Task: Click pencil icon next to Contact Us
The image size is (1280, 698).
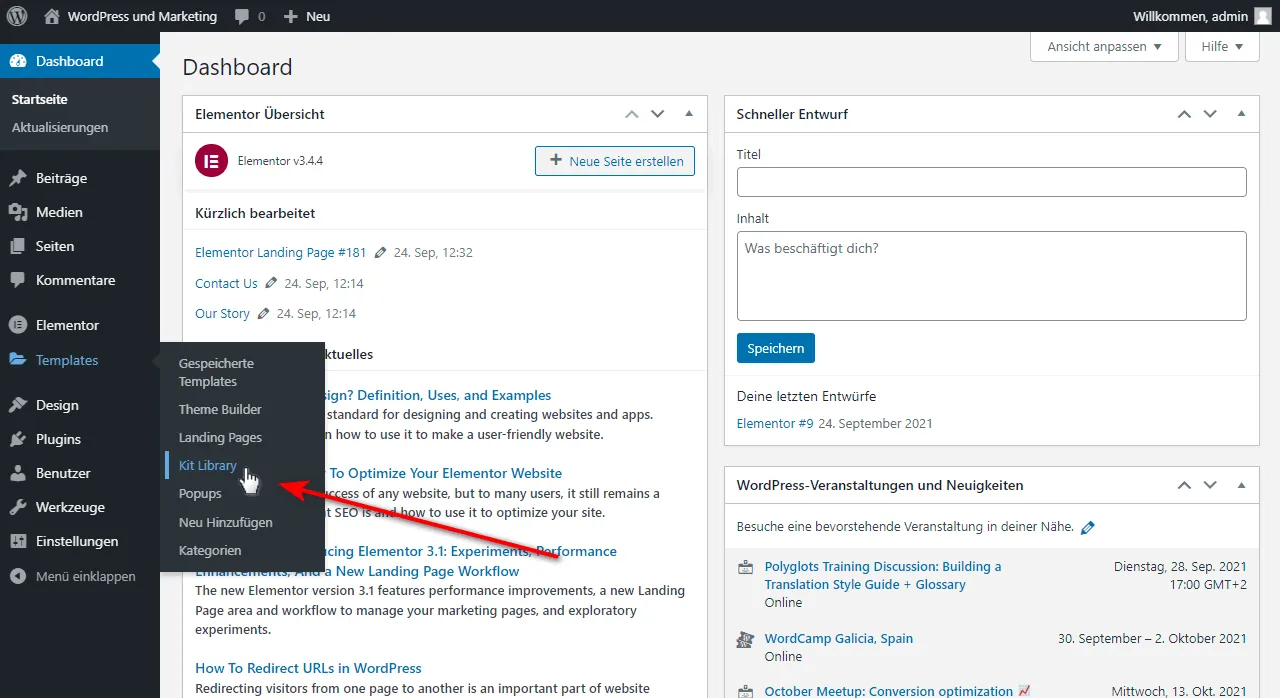Action: [x=271, y=283]
